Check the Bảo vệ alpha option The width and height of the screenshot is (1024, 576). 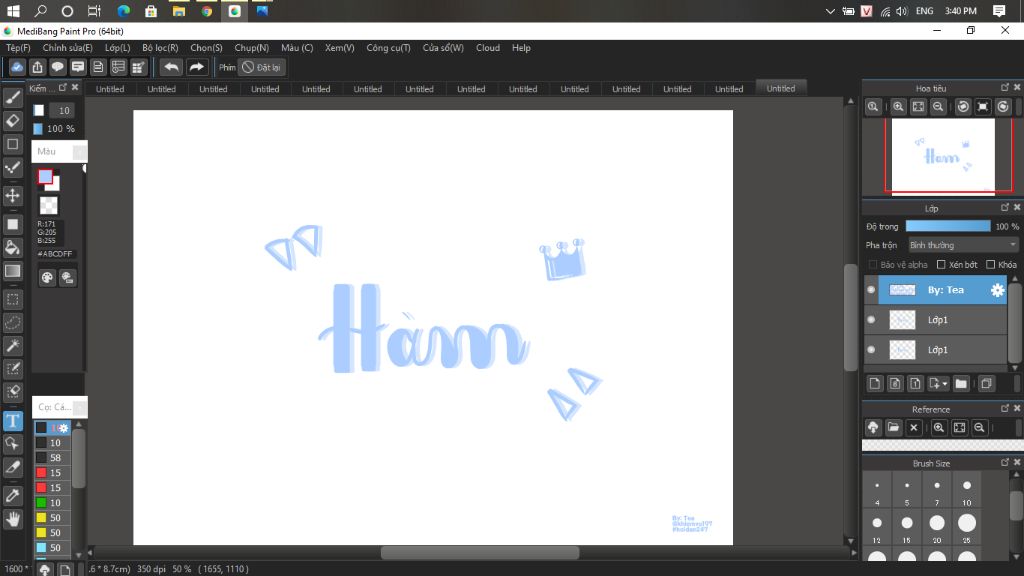[872, 264]
